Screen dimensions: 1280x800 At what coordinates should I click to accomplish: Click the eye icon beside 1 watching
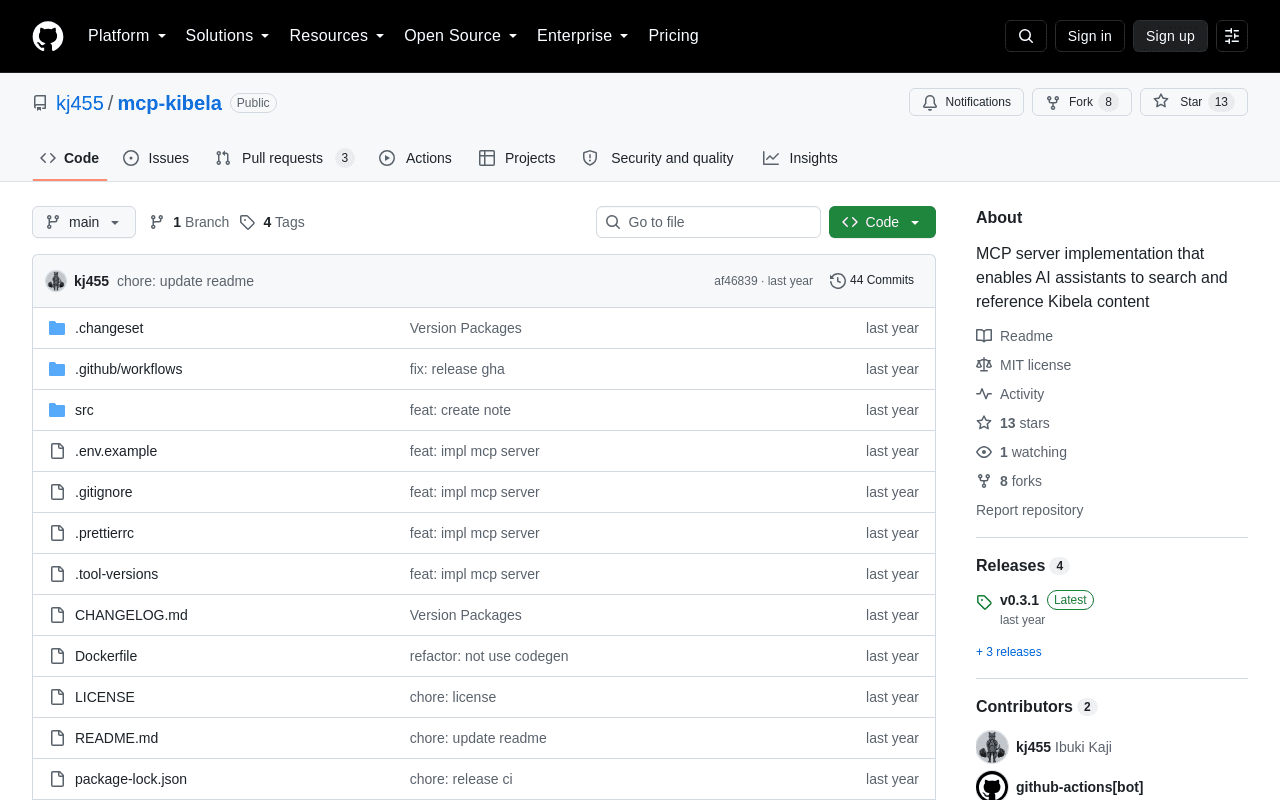984,452
